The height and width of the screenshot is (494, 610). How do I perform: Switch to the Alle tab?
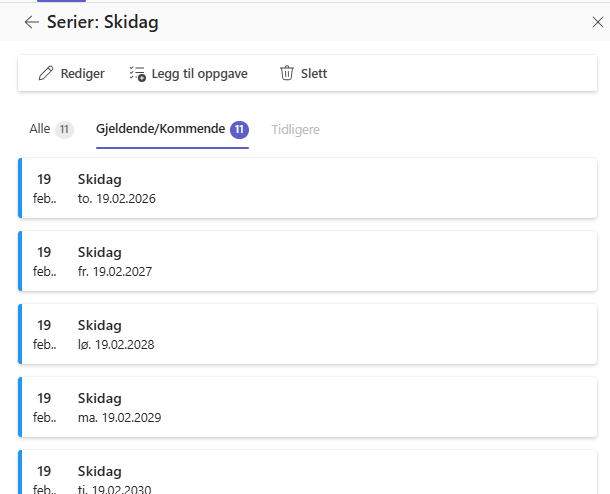(40, 129)
